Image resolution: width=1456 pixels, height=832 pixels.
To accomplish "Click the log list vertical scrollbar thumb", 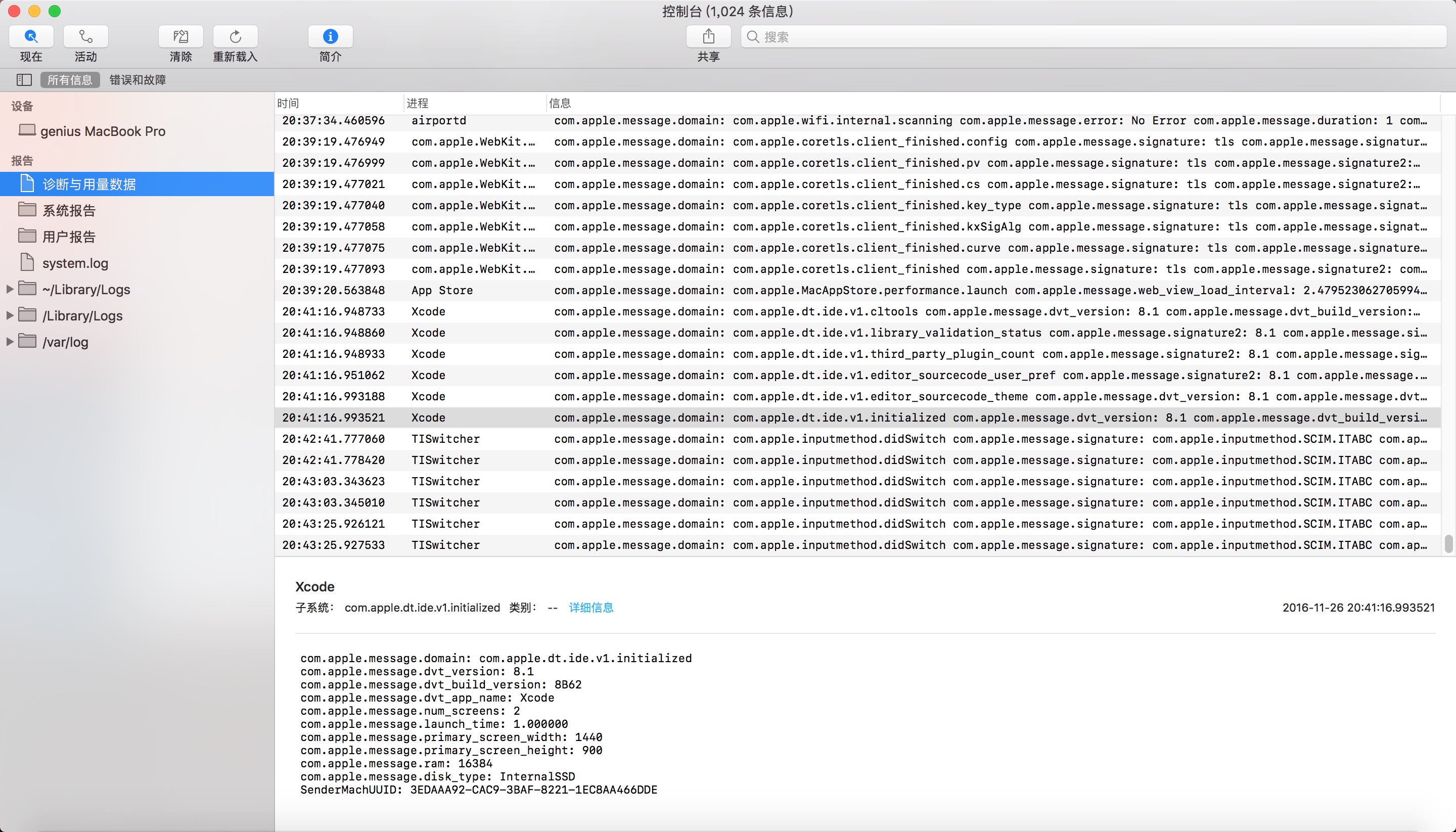I will tap(1448, 543).
